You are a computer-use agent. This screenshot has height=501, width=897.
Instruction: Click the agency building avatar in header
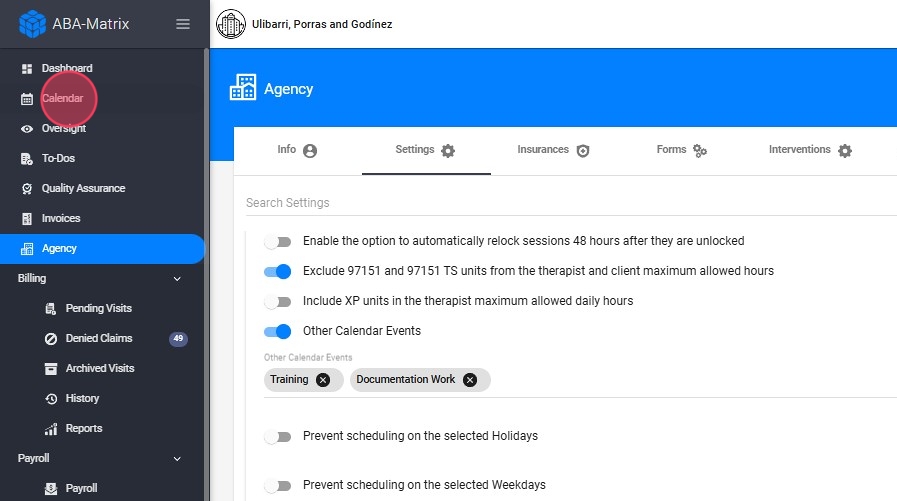coord(231,24)
